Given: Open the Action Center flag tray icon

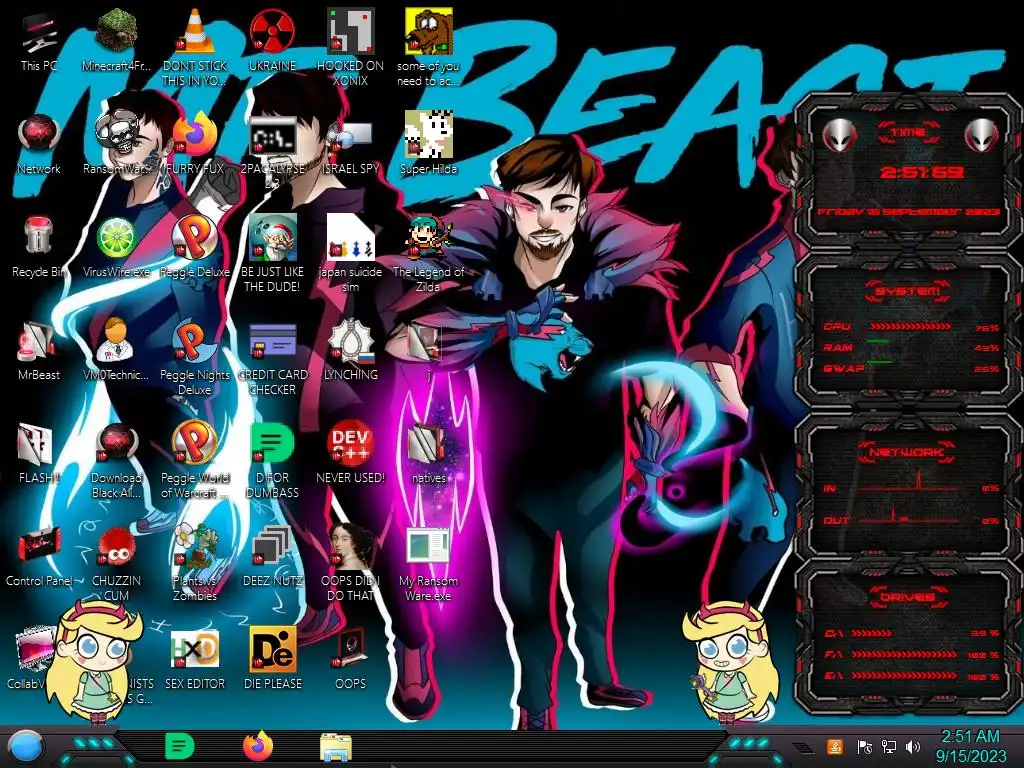Looking at the screenshot, I should tap(865, 746).
